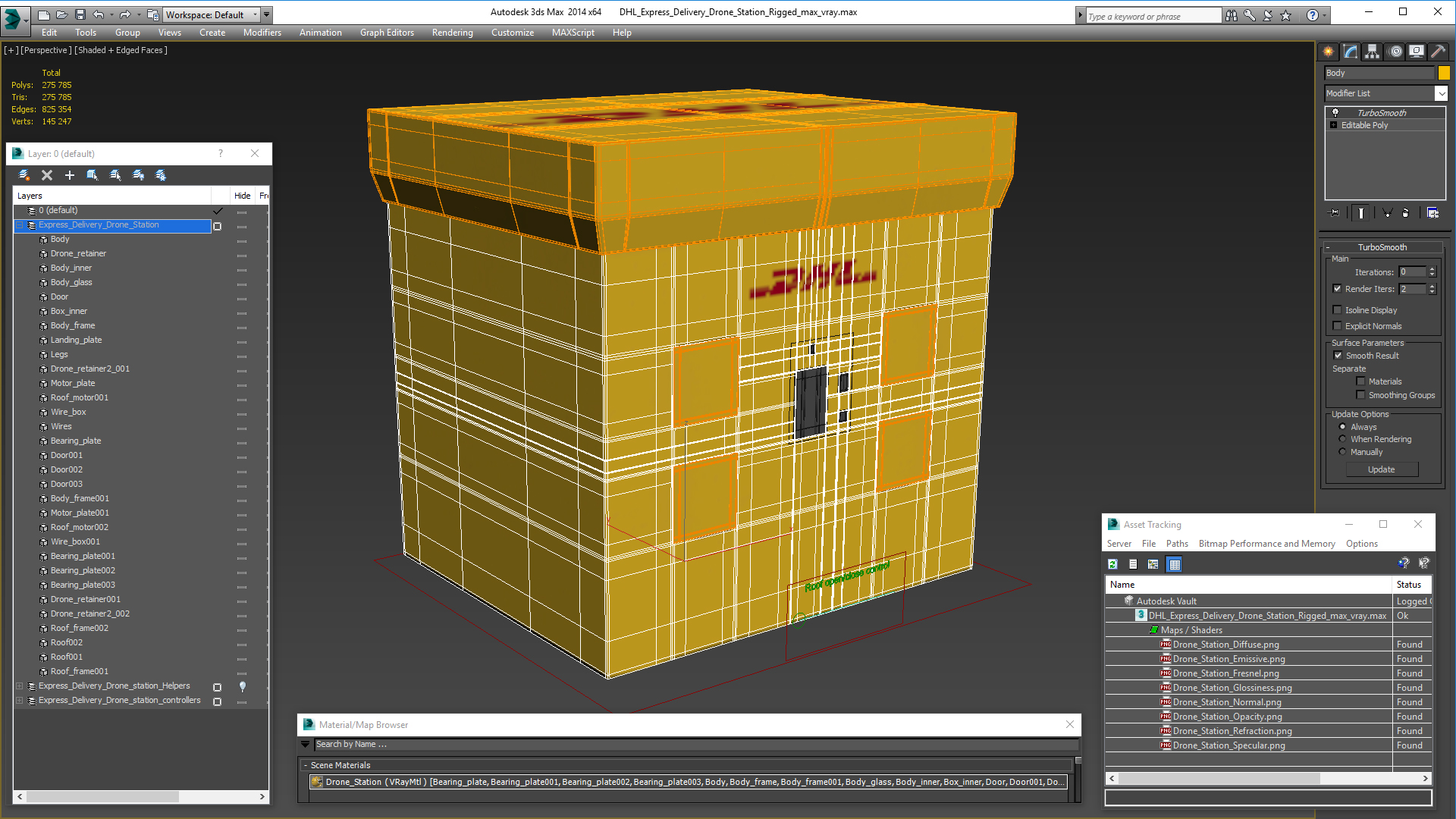The height and width of the screenshot is (819, 1456).
Task: Click Remove Modifier trash icon
Action: 1405,213
